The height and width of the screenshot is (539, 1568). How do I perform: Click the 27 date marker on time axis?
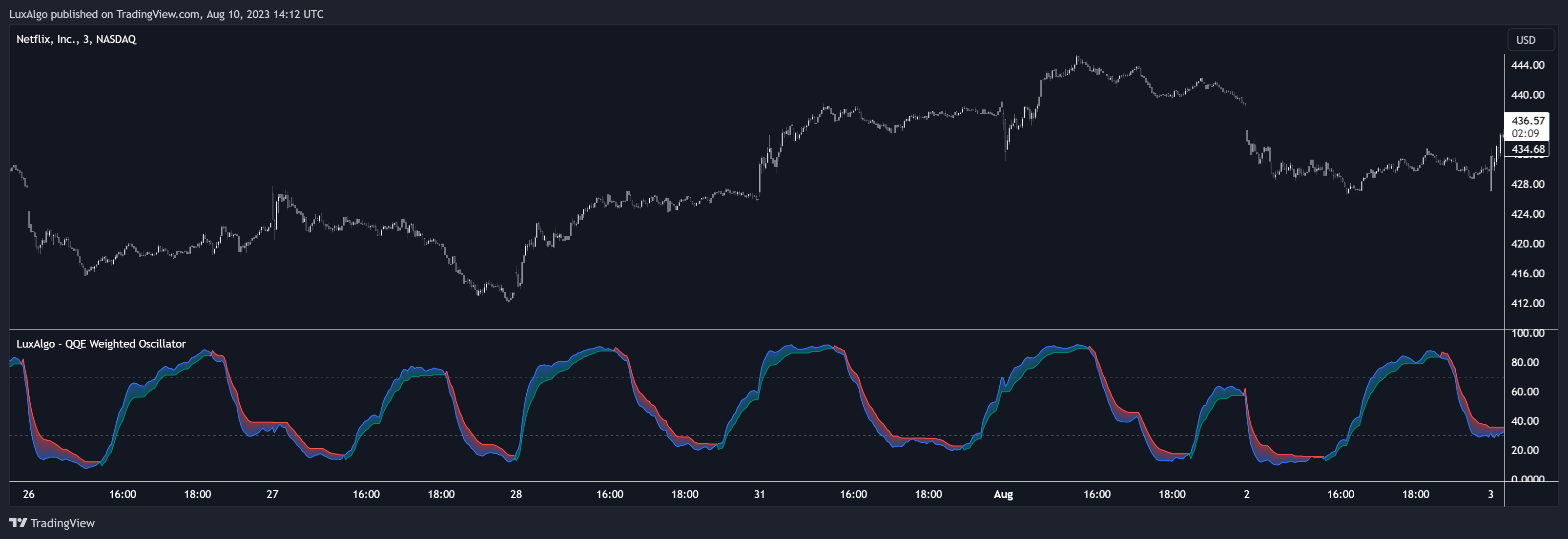click(272, 494)
